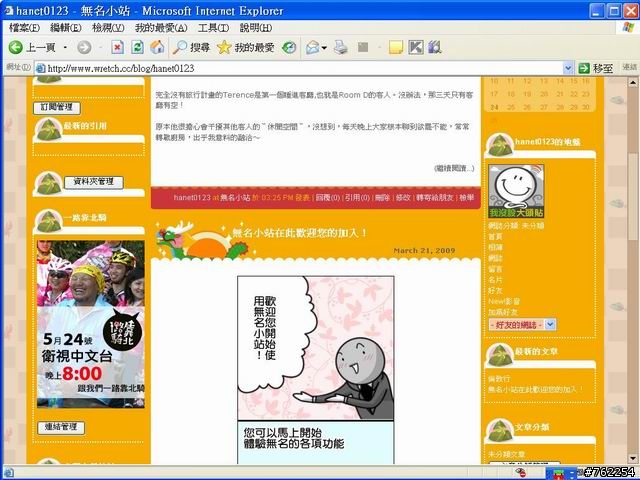This screenshot has height=480, width=640.
Task: Click the 未分類文章 category link
Action: click(507, 454)
